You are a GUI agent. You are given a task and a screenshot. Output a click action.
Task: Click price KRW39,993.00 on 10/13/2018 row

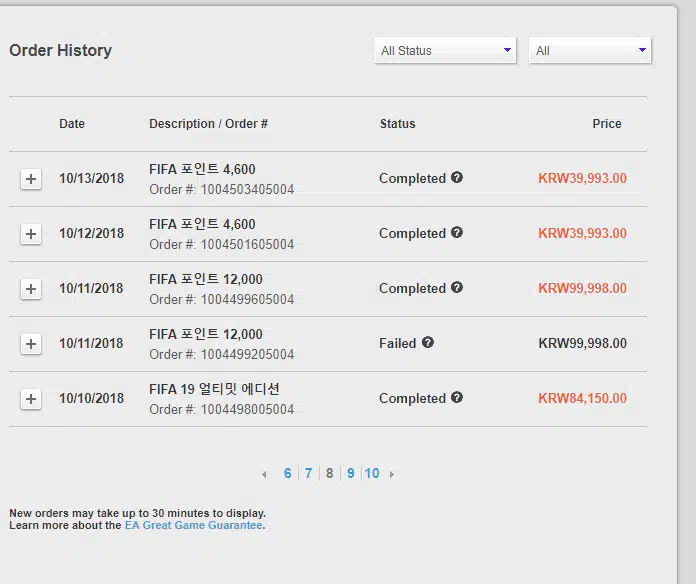pyautogui.click(x=582, y=178)
